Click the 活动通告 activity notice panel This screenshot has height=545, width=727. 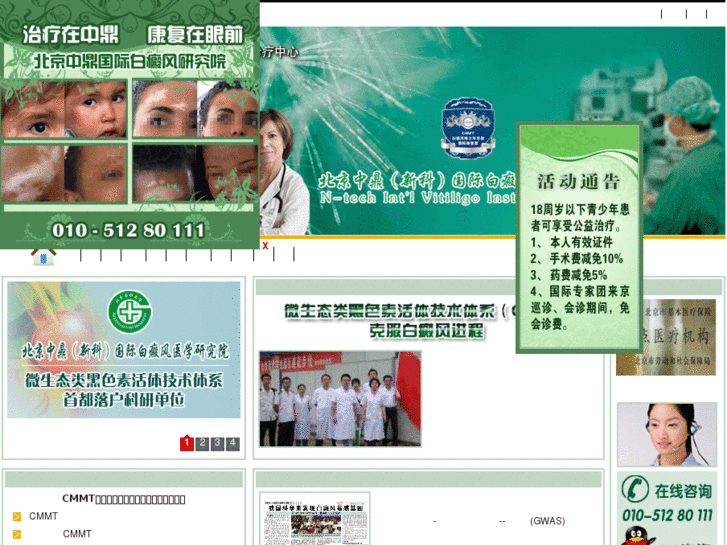pos(579,237)
